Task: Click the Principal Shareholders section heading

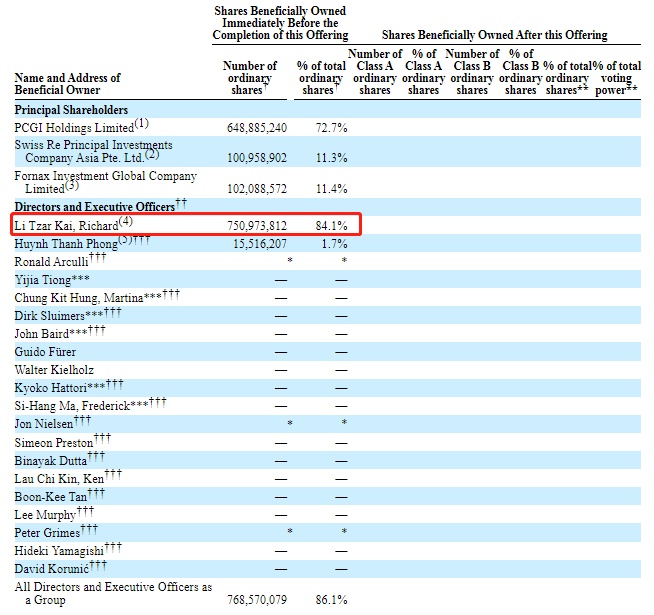Action: click(x=71, y=110)
